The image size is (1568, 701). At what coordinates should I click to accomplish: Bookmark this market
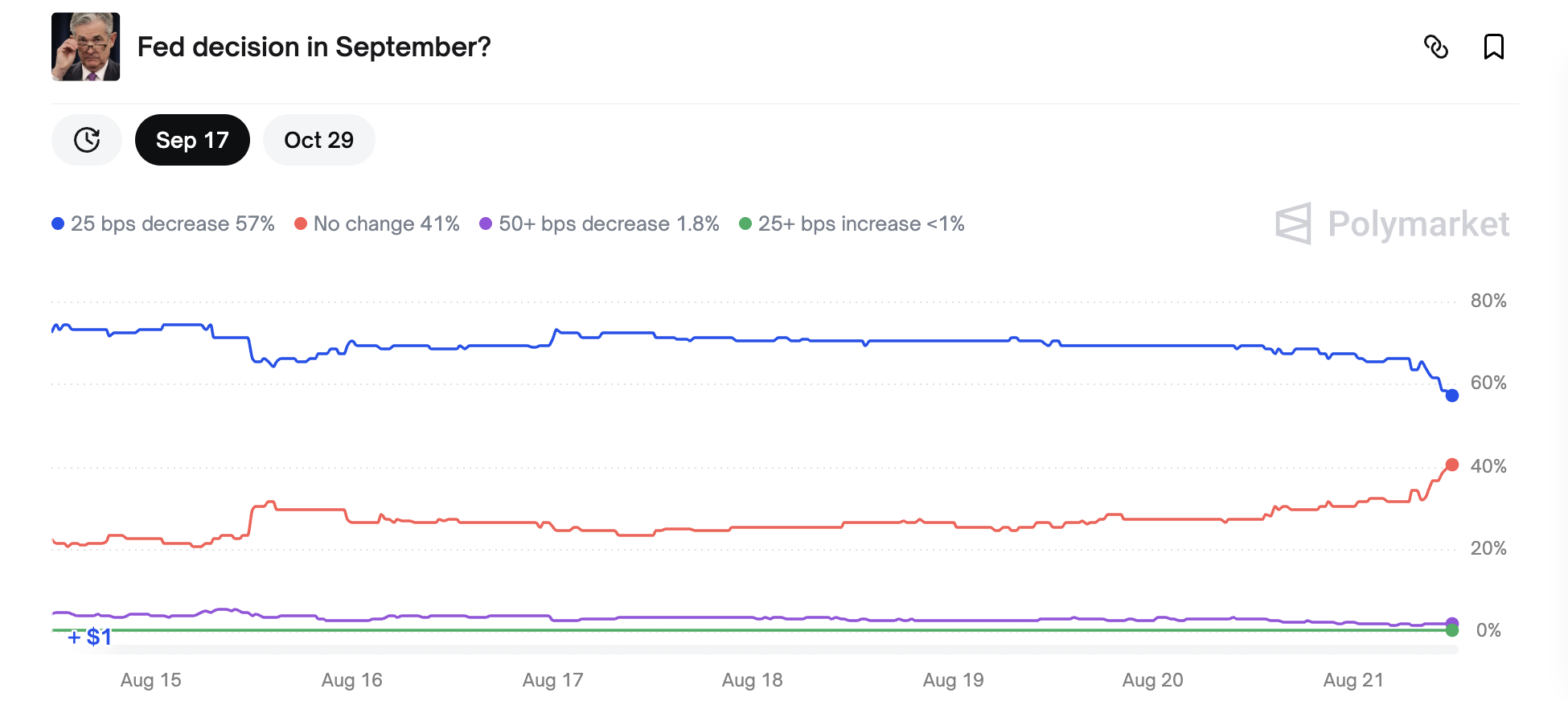point(1494,47)
